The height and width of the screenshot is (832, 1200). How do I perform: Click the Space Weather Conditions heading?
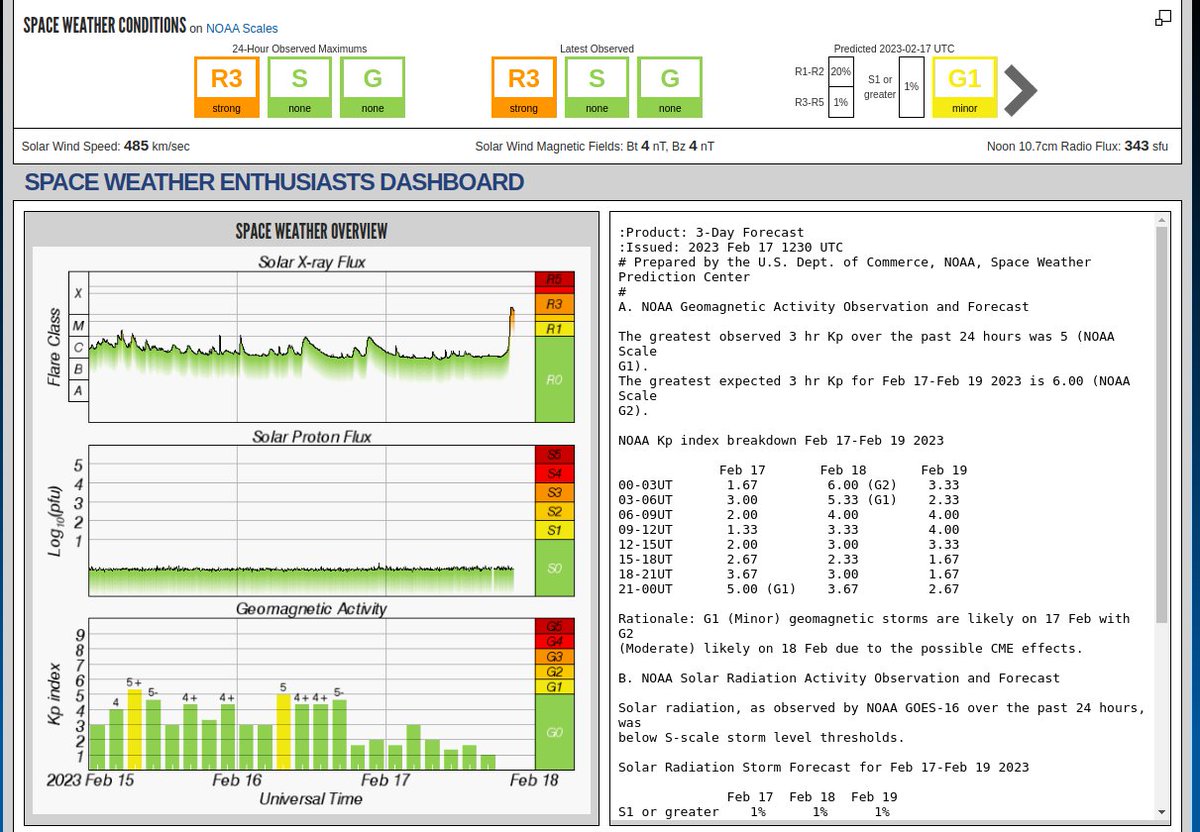point(105,25)
